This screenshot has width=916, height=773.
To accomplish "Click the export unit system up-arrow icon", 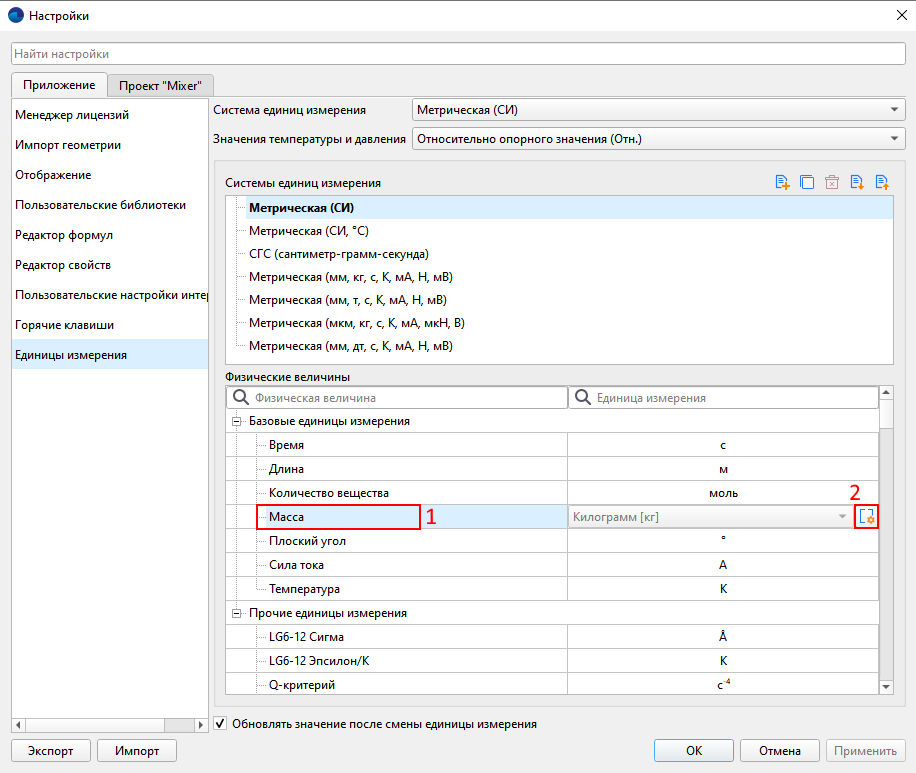I will (x=882, y=182).
